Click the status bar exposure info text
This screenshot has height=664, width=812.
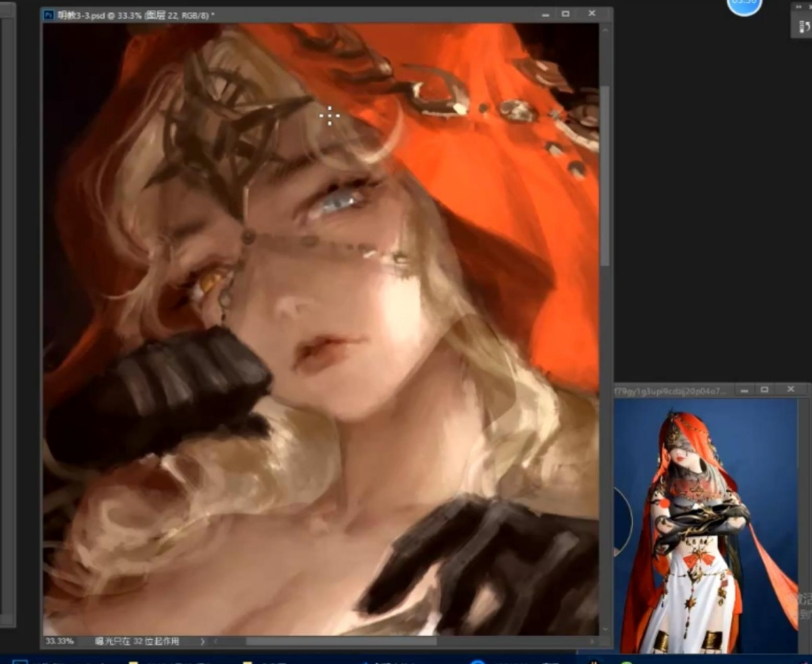(x=137, y=641)
